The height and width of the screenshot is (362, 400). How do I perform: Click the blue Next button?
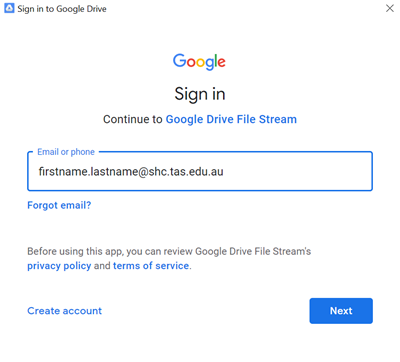[x=341, y=311]
